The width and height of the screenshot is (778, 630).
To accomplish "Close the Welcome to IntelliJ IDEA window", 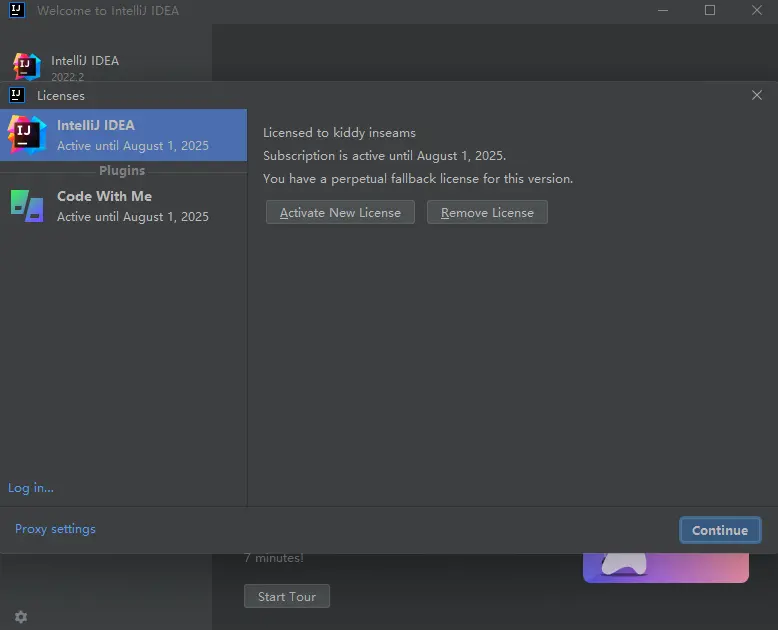I will point(756,11).
